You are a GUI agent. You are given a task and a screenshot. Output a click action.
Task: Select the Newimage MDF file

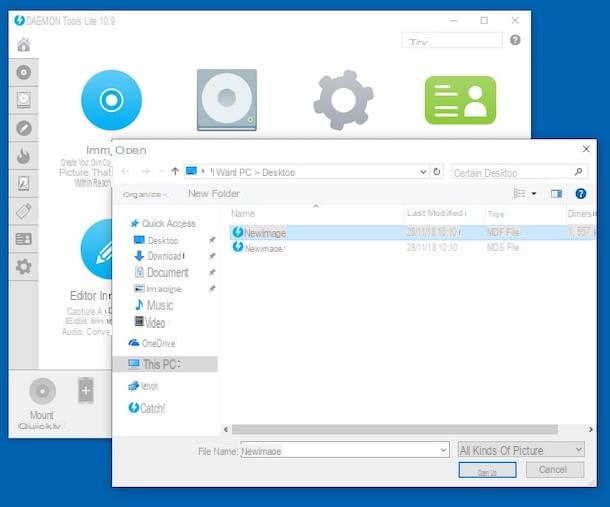pos(412,233)
